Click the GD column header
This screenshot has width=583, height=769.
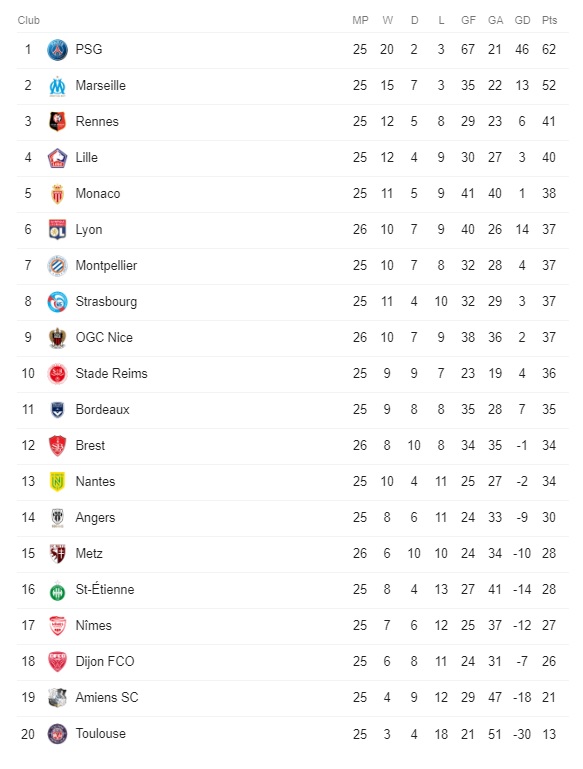pyautogui.click(x=522, y=20)
